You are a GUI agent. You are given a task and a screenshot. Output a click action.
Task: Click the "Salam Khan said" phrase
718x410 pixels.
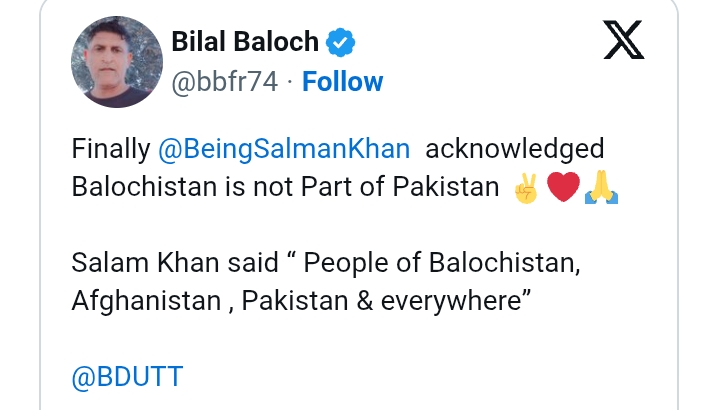tap(177, 263)
